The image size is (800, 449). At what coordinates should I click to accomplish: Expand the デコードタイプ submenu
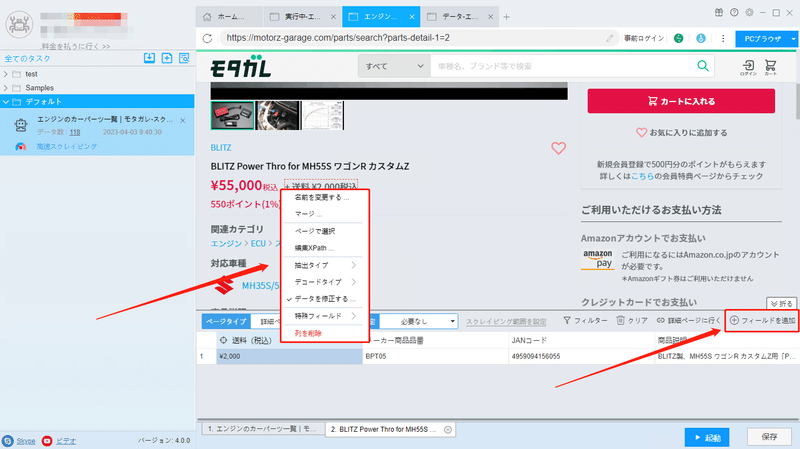324,282
